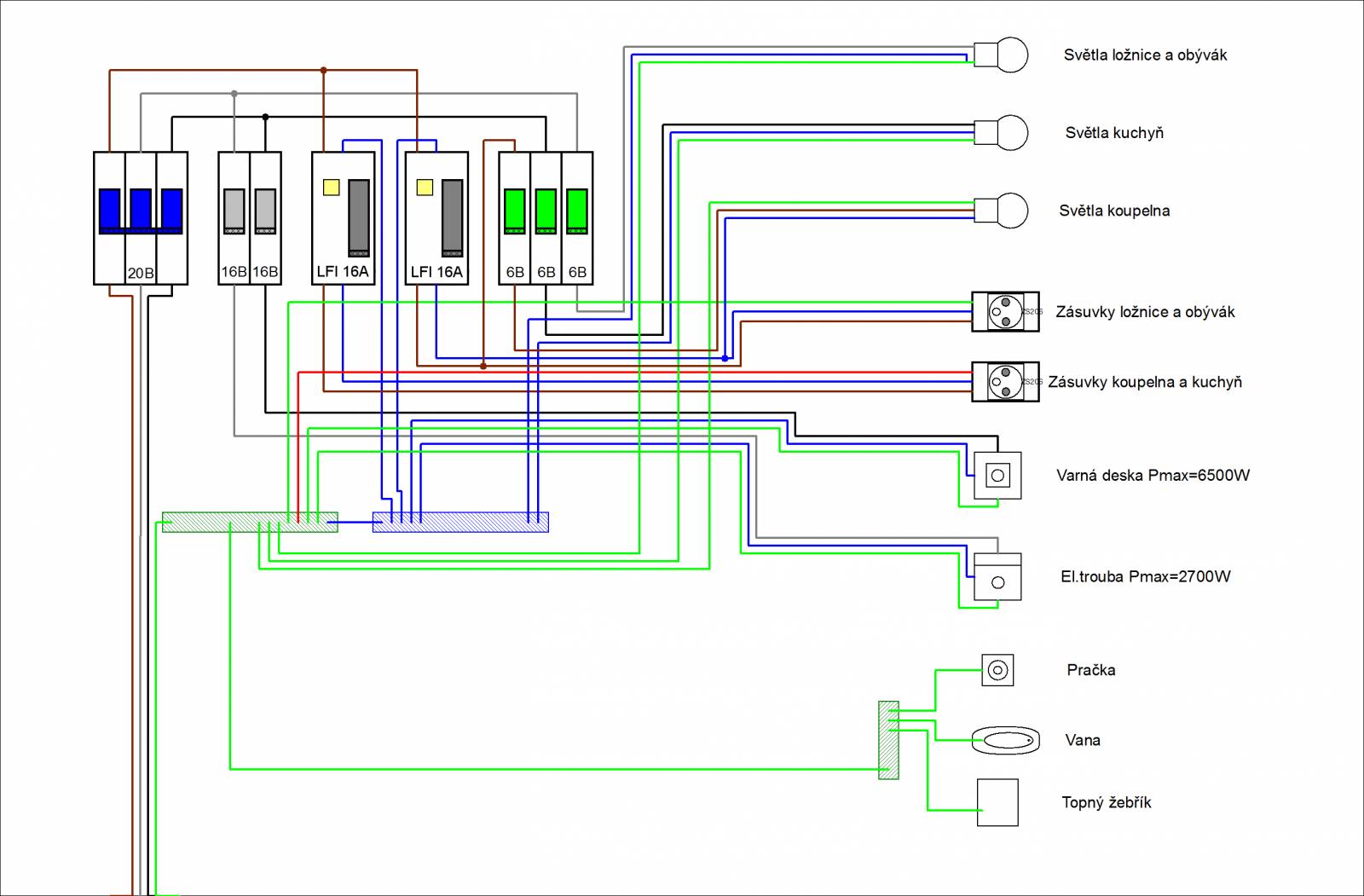Viewport: 1364px width, 896px height.
Task: Toggle the blue lever of the 20B breaker
Action: click(x=141, y=211)
